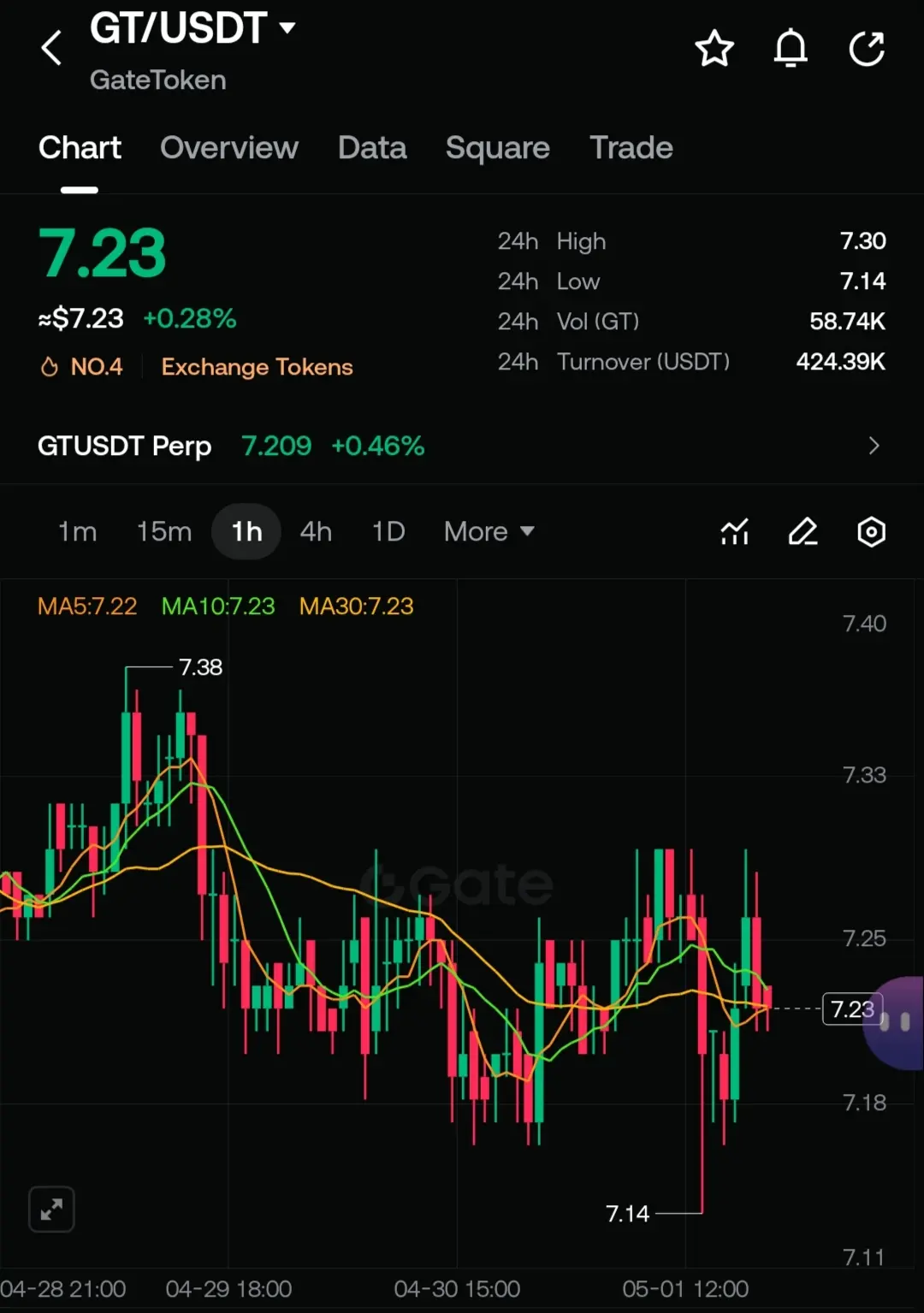Tap the large 7.23 last price
This screenshot has width=924, height=1313.
click(x=103, y=253)
